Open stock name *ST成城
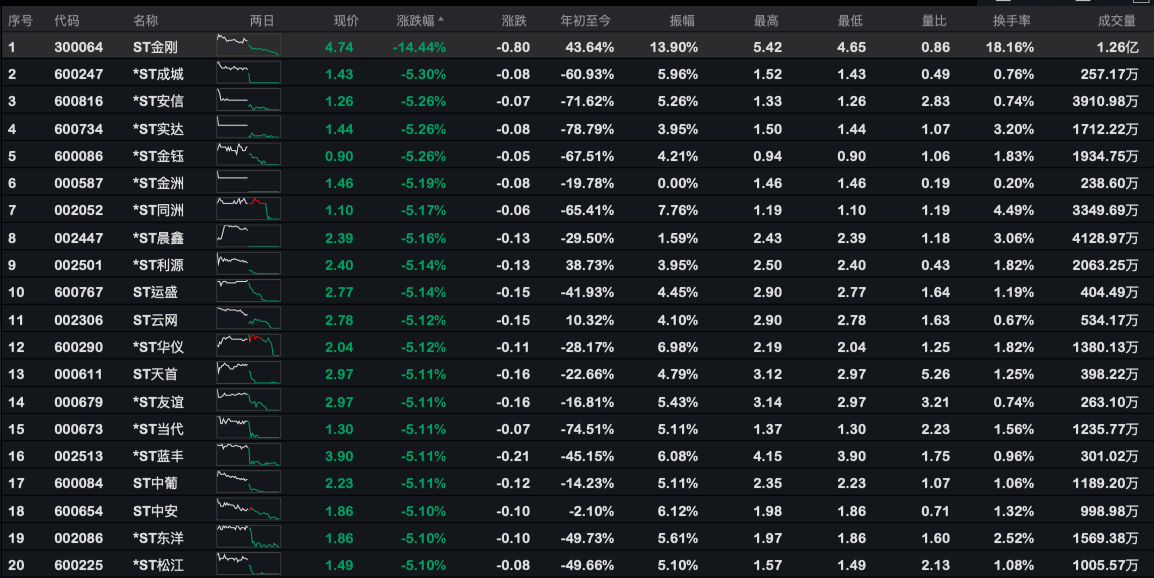 [x=158, y=74]
